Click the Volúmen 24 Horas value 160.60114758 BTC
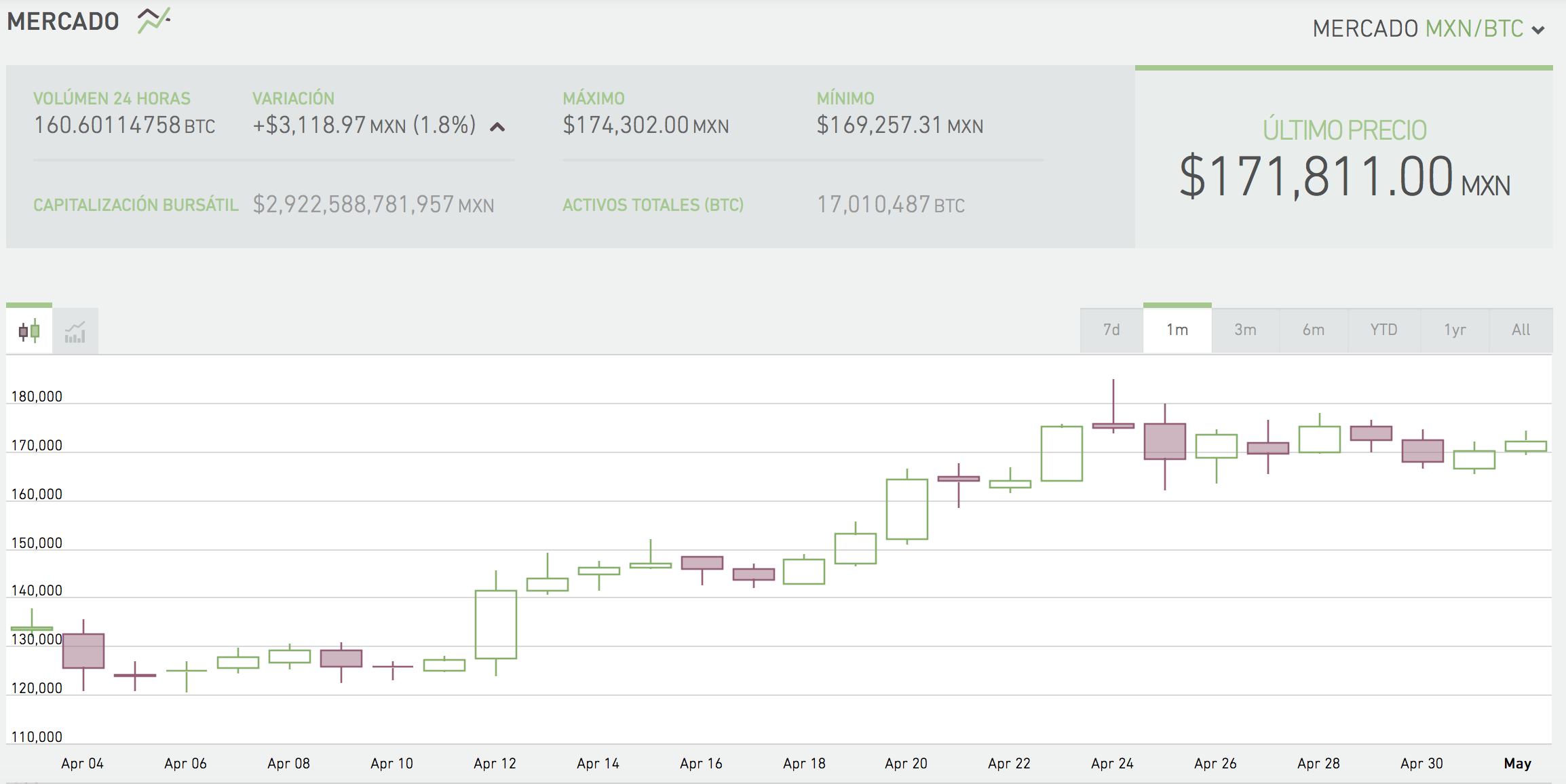Image resolution: width=1566 pixels, height=784 pixels. click(x=124, y=125)
